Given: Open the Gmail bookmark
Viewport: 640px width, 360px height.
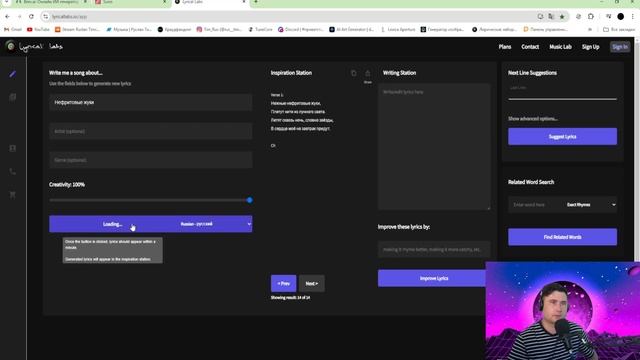Looking at the screenshot, I should tap(13, 29).
